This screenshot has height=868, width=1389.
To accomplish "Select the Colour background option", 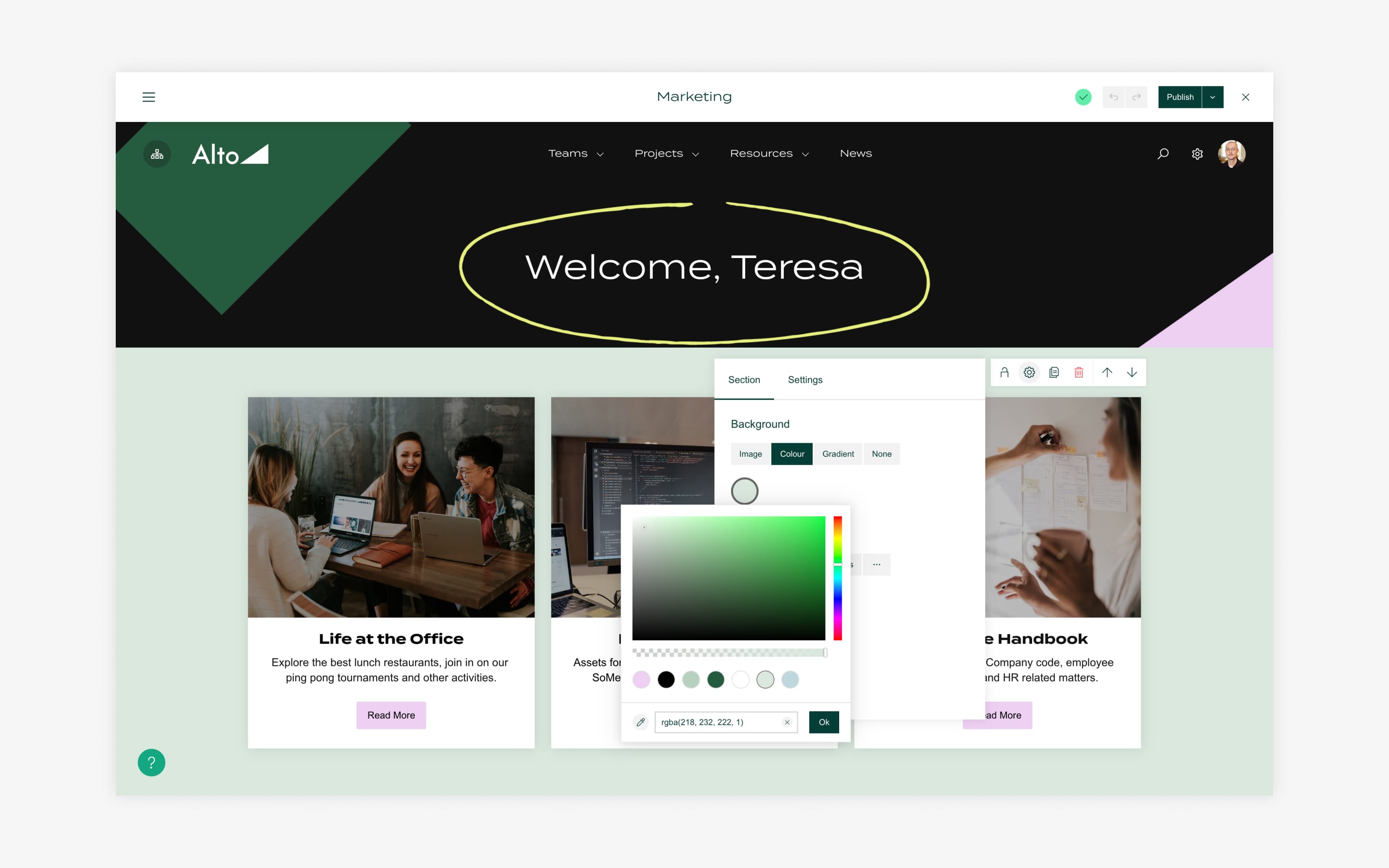I will (791, 454).
